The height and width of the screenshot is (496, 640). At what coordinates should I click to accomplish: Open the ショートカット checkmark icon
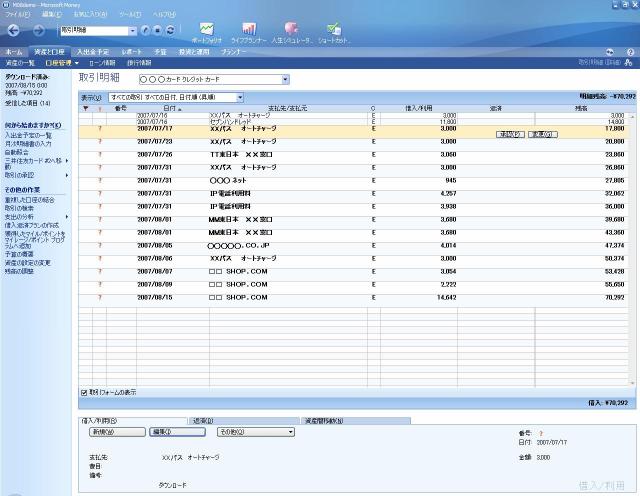tap(333, 29)
